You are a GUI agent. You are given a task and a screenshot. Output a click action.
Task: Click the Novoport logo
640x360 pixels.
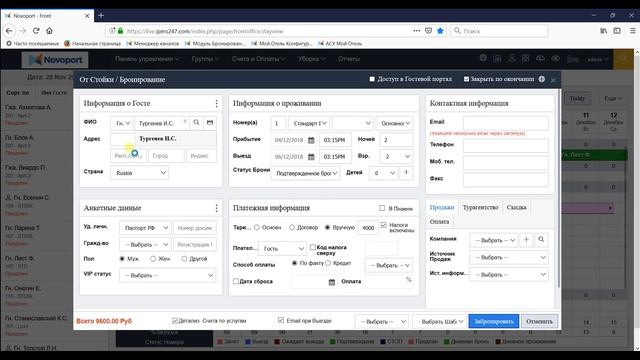pos(55,60)
